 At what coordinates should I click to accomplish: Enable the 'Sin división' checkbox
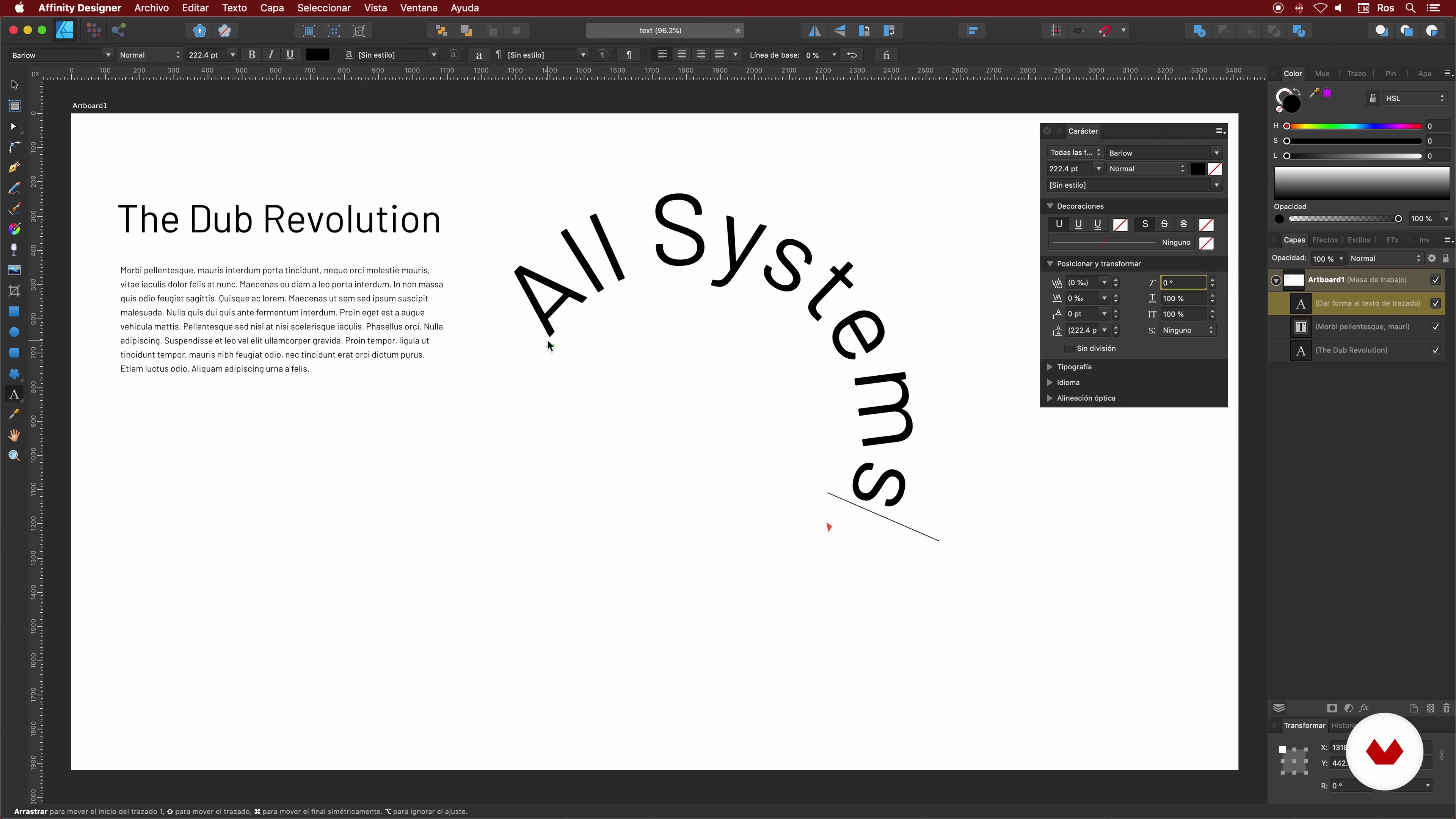(1069, 348)
